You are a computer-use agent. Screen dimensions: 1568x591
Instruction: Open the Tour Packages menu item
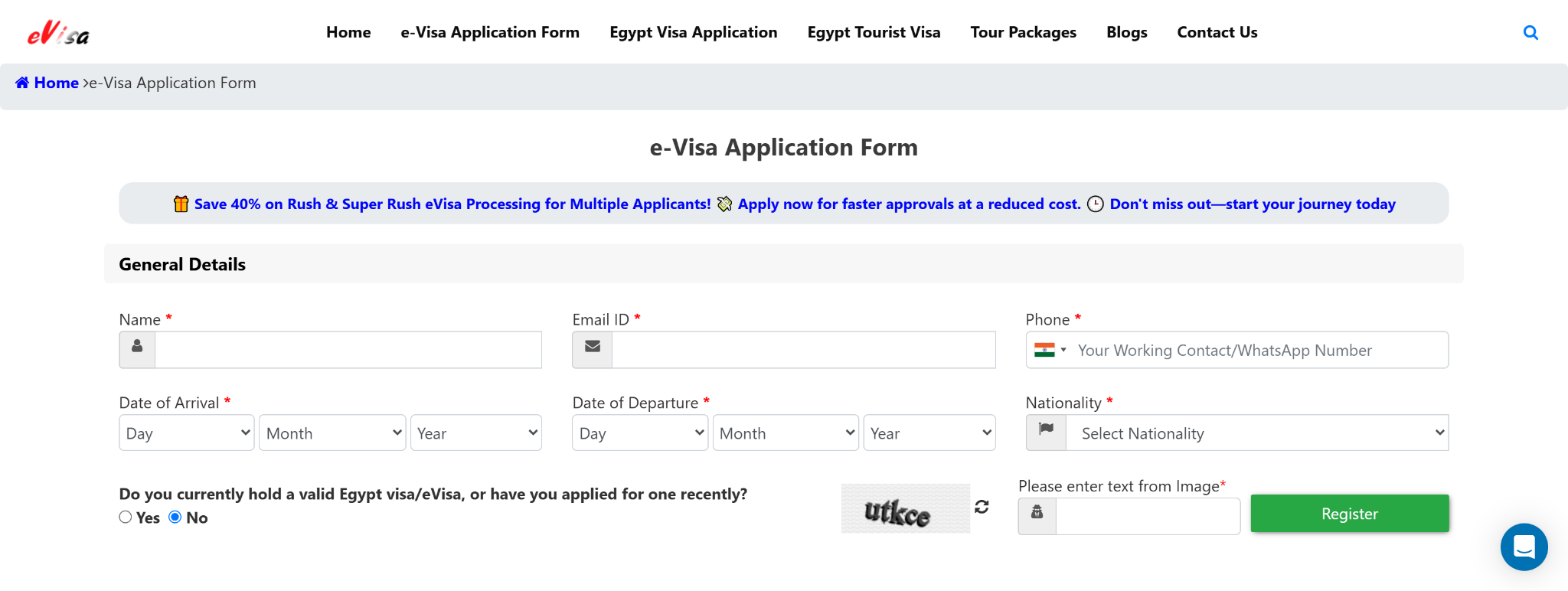pyautogui.click(x=1023, y=32)
